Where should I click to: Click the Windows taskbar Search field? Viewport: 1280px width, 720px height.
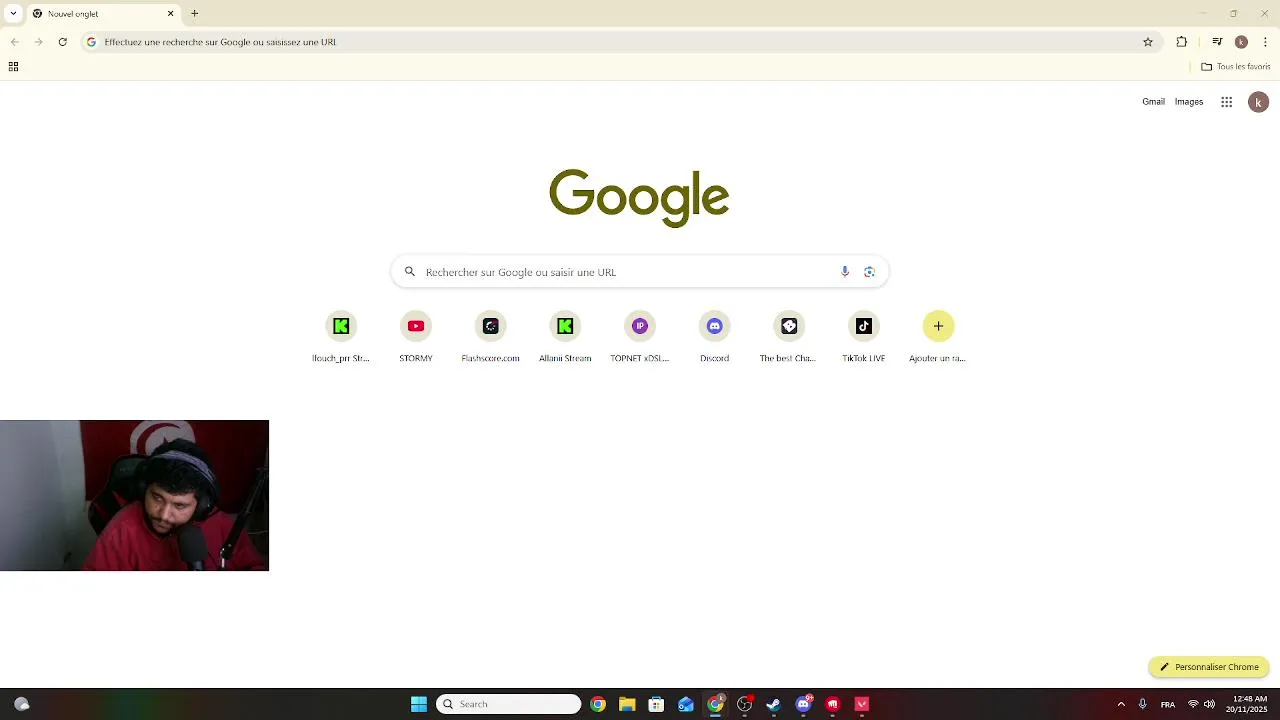pos(508,704)
